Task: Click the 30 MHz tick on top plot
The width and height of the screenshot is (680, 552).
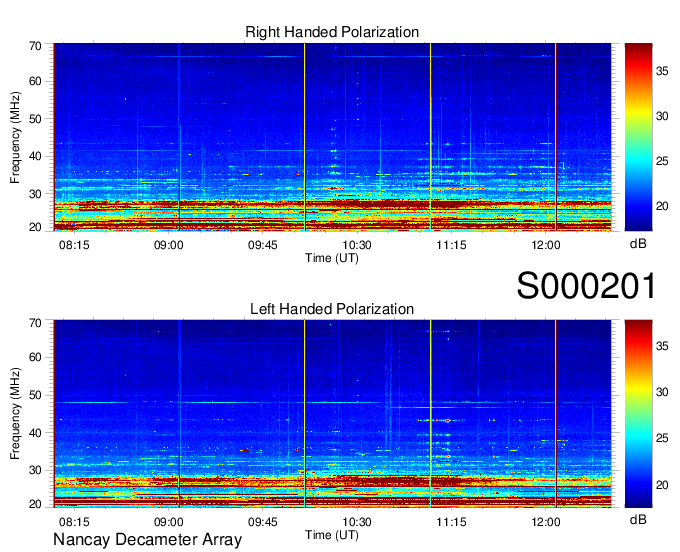Action: (x=35, y=194)
